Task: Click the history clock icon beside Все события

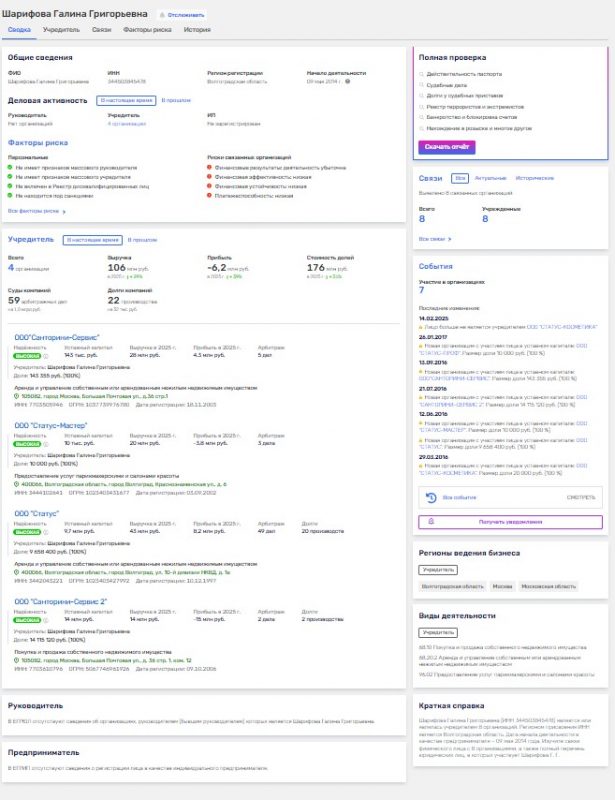Action: pyautogui.click(x=430, y=497)
